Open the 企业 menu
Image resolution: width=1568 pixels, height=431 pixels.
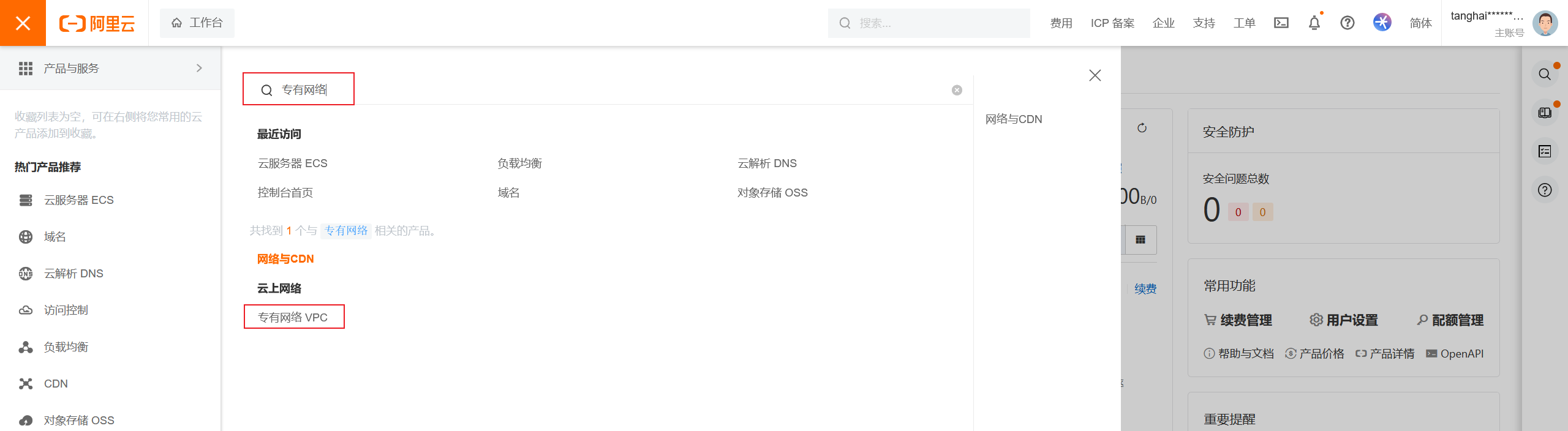point(1163,23)
